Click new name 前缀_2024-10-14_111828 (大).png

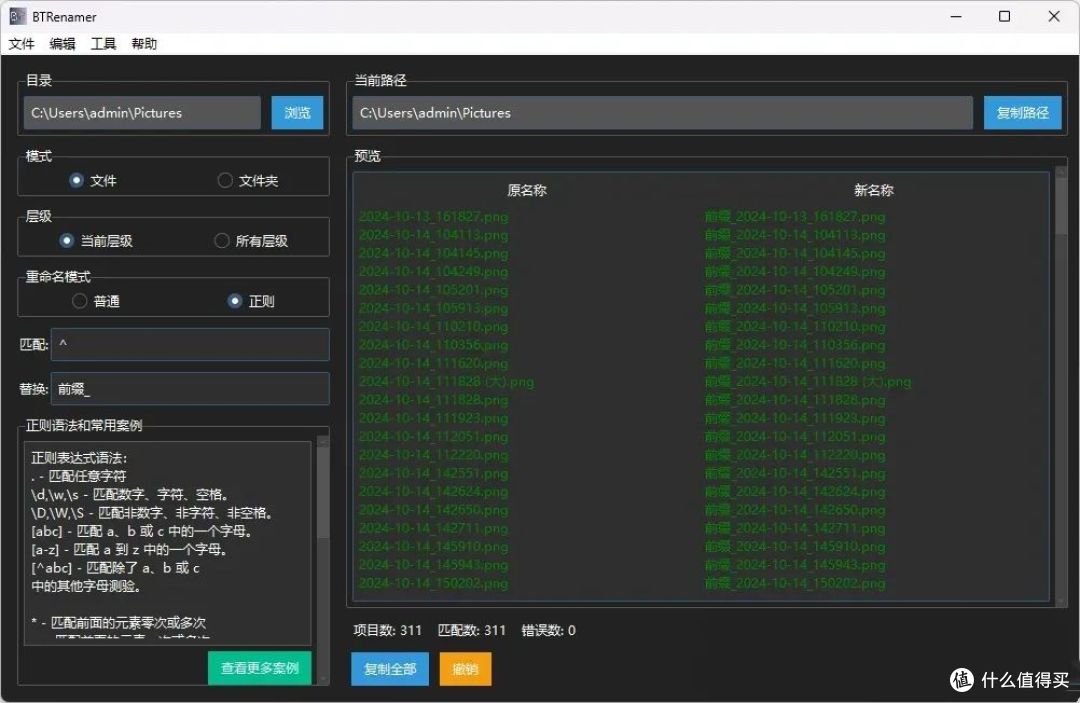[807, 381]
